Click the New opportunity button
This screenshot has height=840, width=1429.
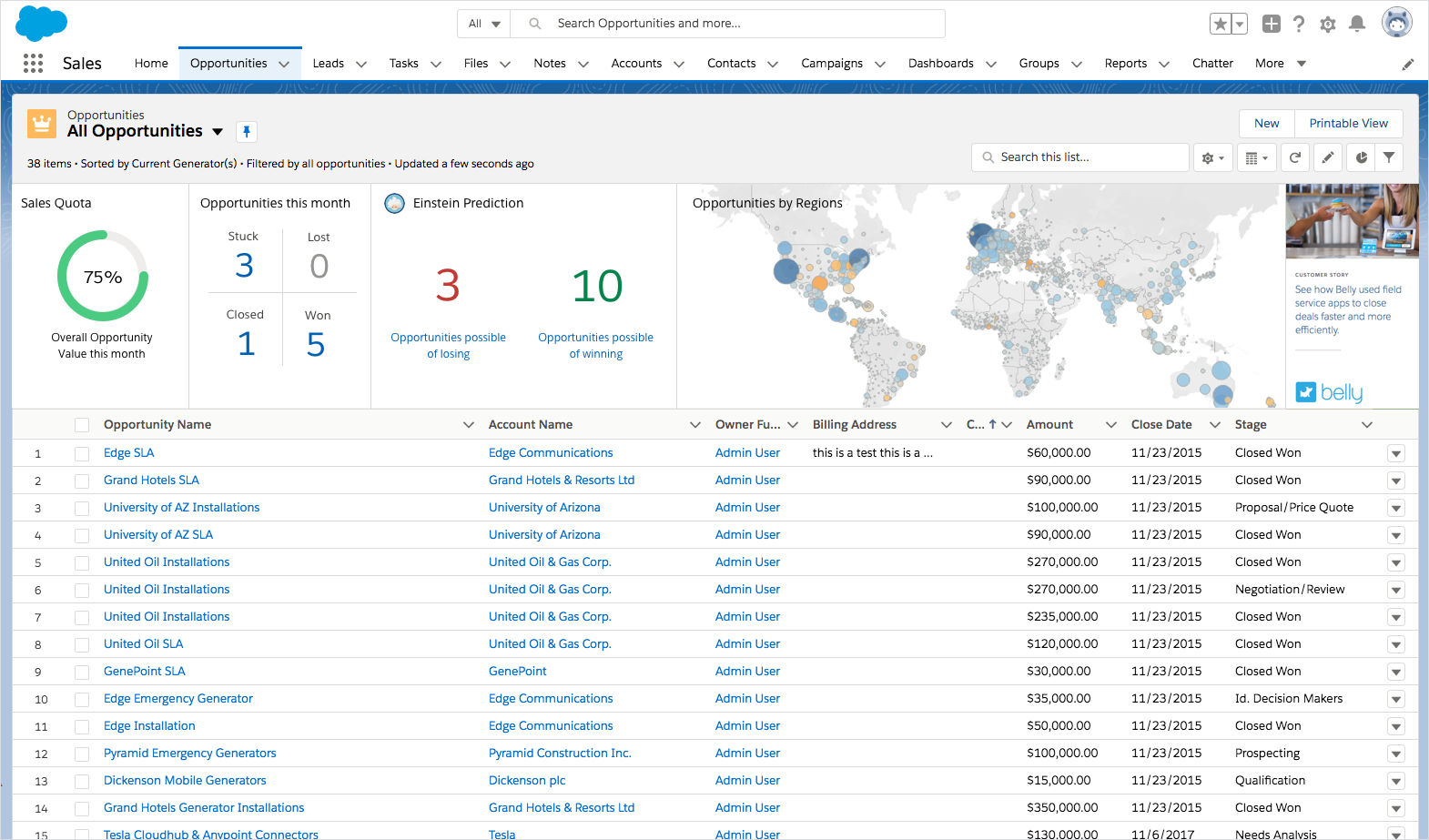click(x=1266, y=124)
